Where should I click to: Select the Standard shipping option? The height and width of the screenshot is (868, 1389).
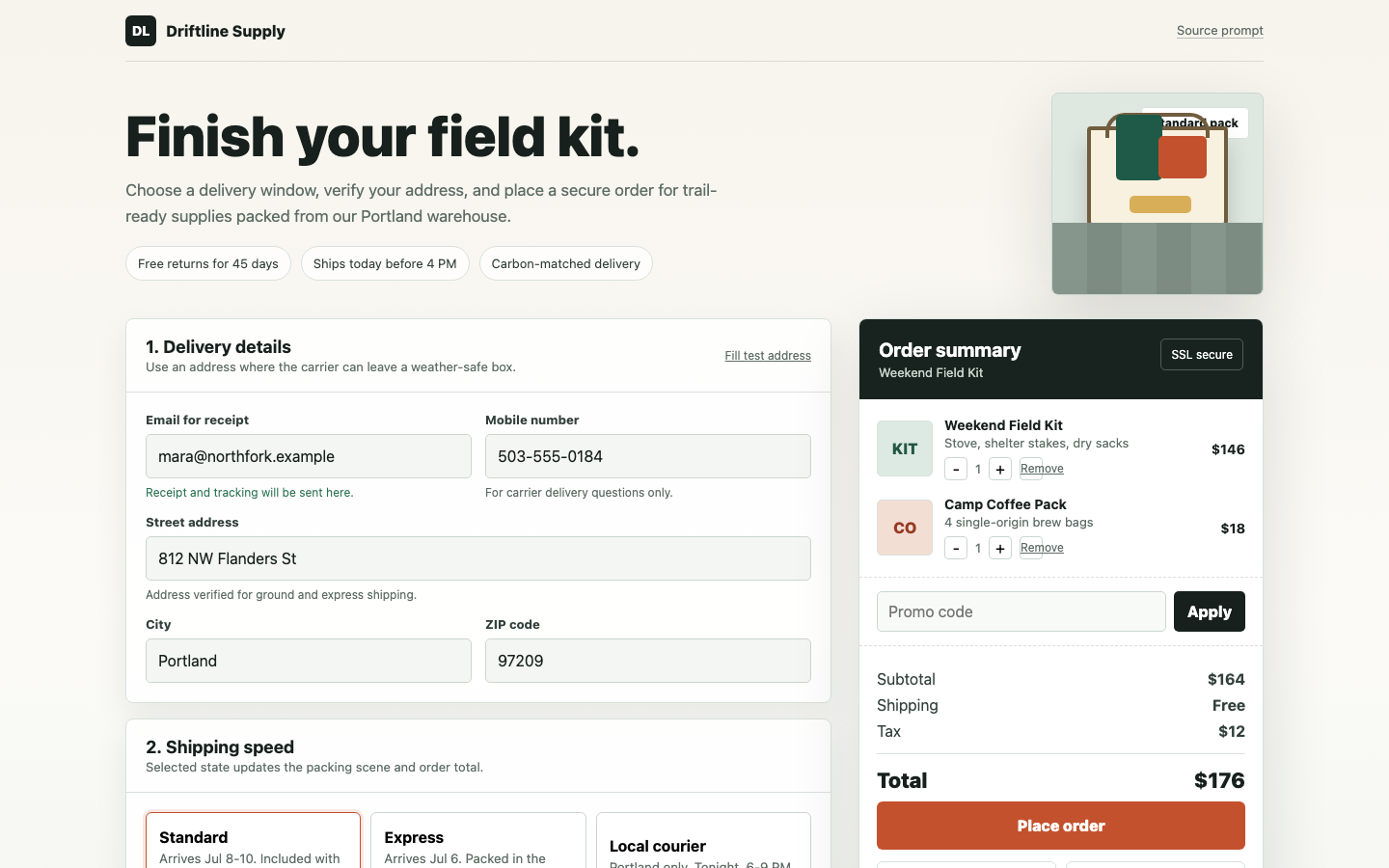[x=253, y=841]
